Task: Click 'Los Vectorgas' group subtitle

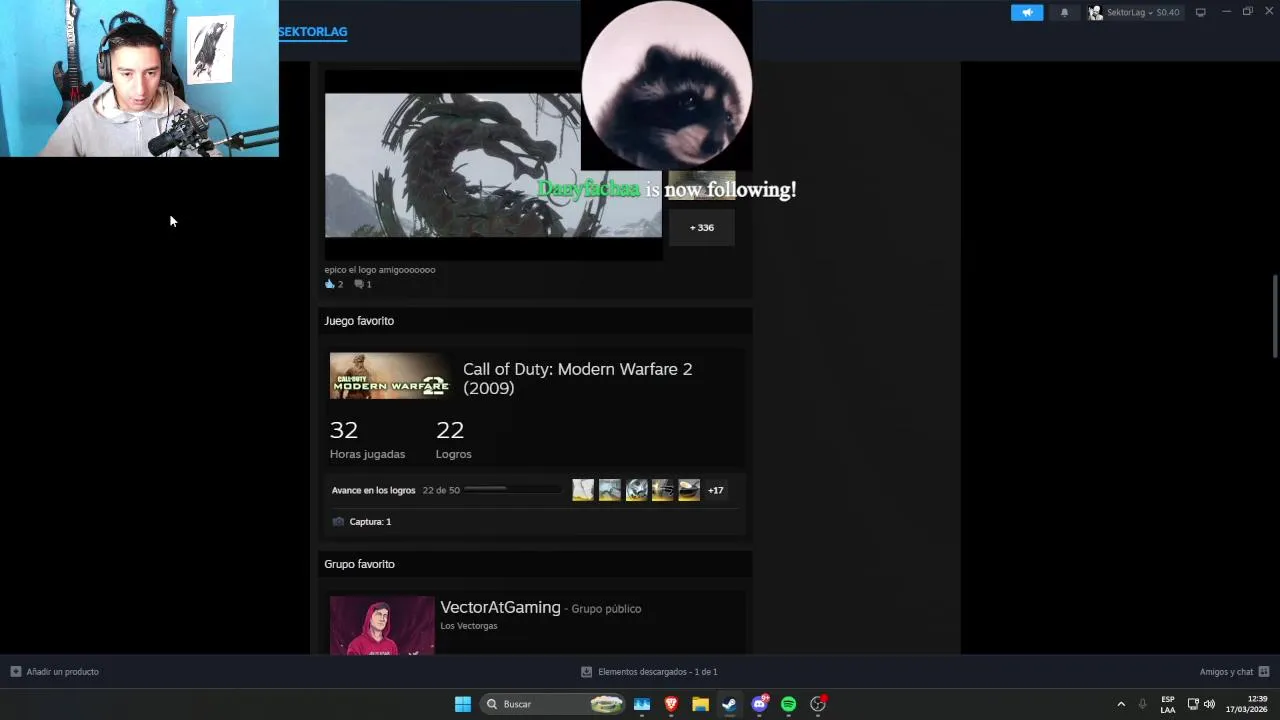Action: 469,626
